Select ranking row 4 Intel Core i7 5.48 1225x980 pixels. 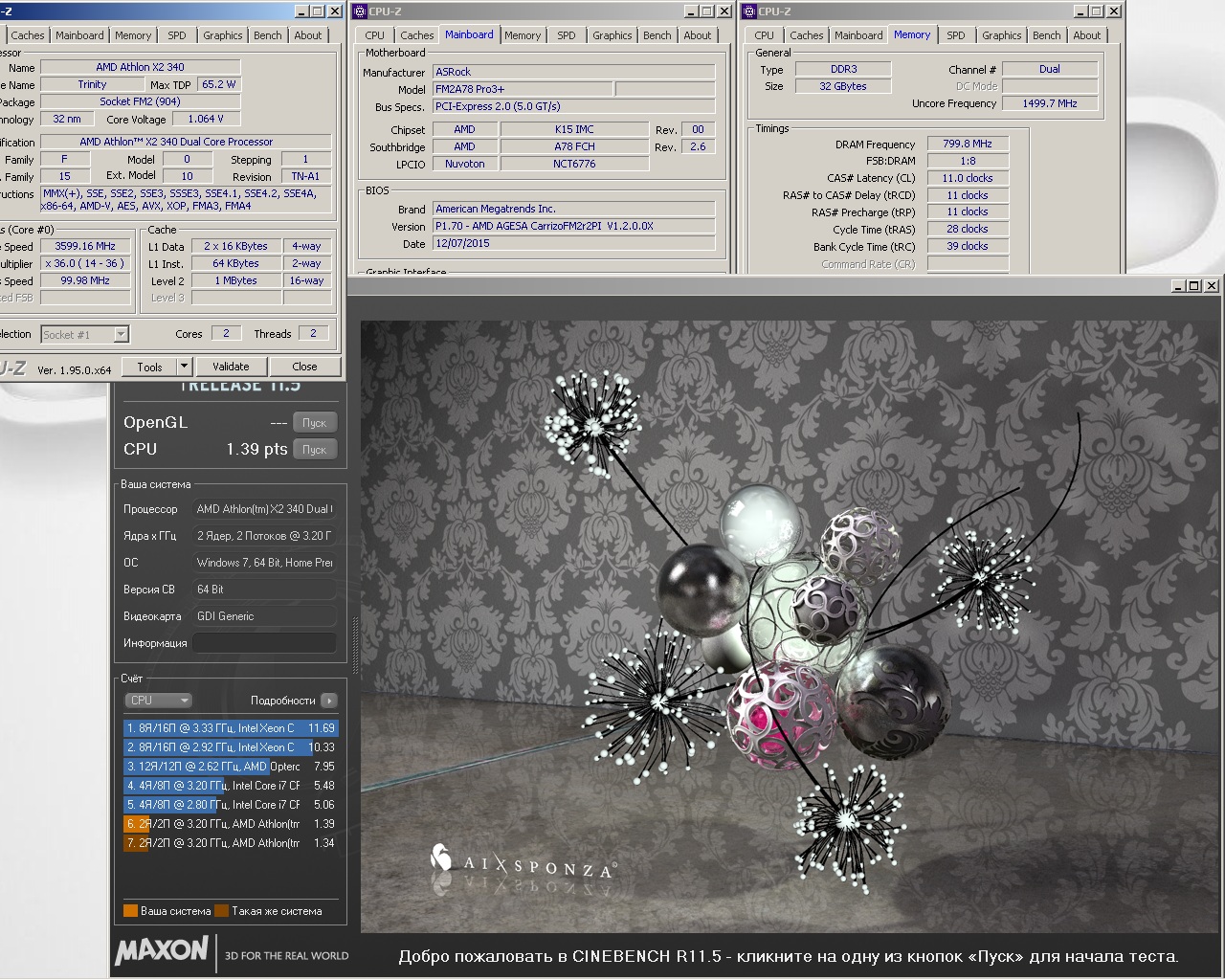tap(230, 786)
